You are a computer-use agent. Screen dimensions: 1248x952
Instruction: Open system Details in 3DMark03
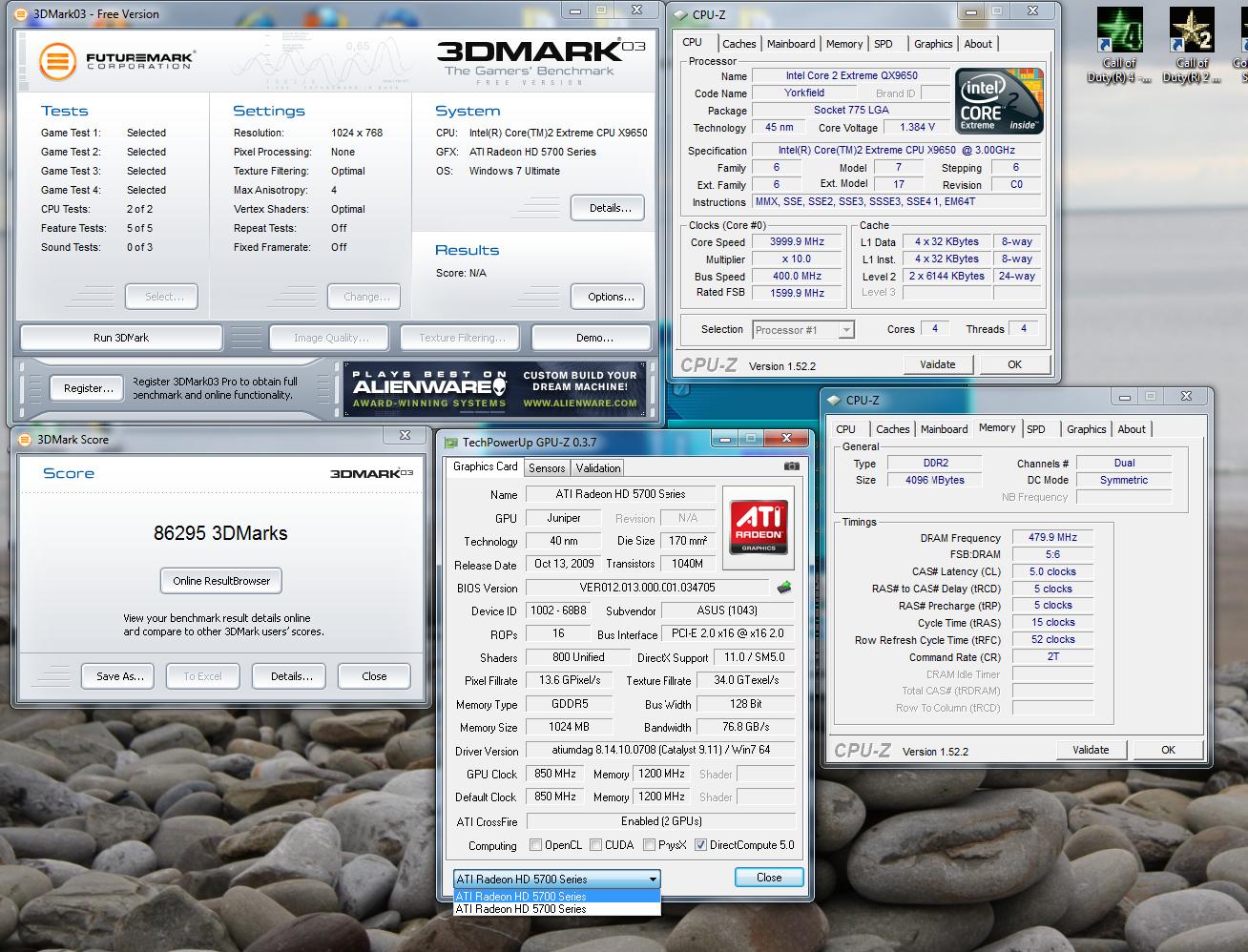609,208
